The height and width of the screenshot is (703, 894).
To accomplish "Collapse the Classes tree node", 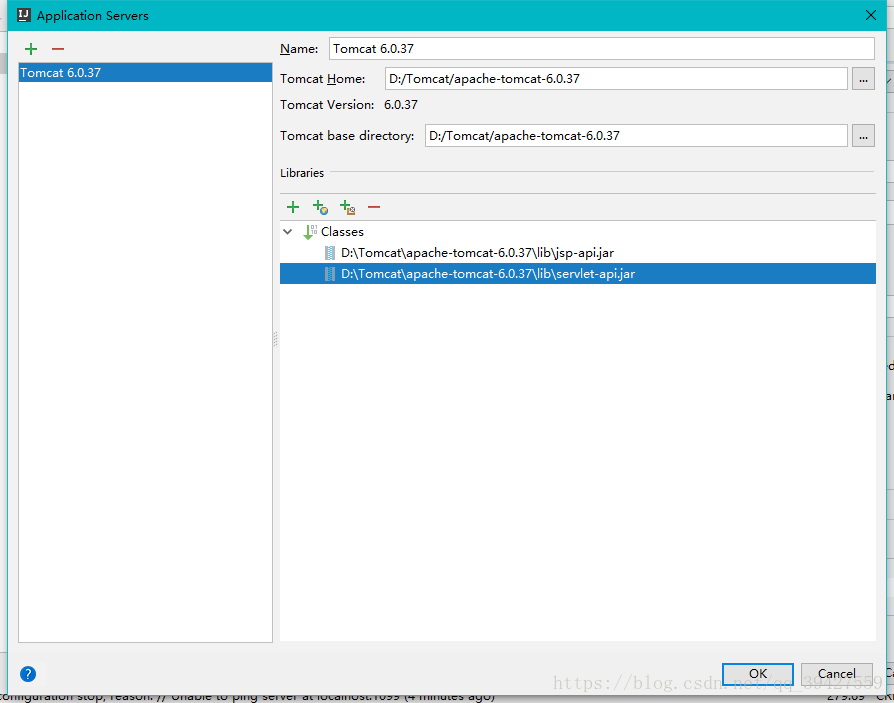I will [x=288, y=231].
